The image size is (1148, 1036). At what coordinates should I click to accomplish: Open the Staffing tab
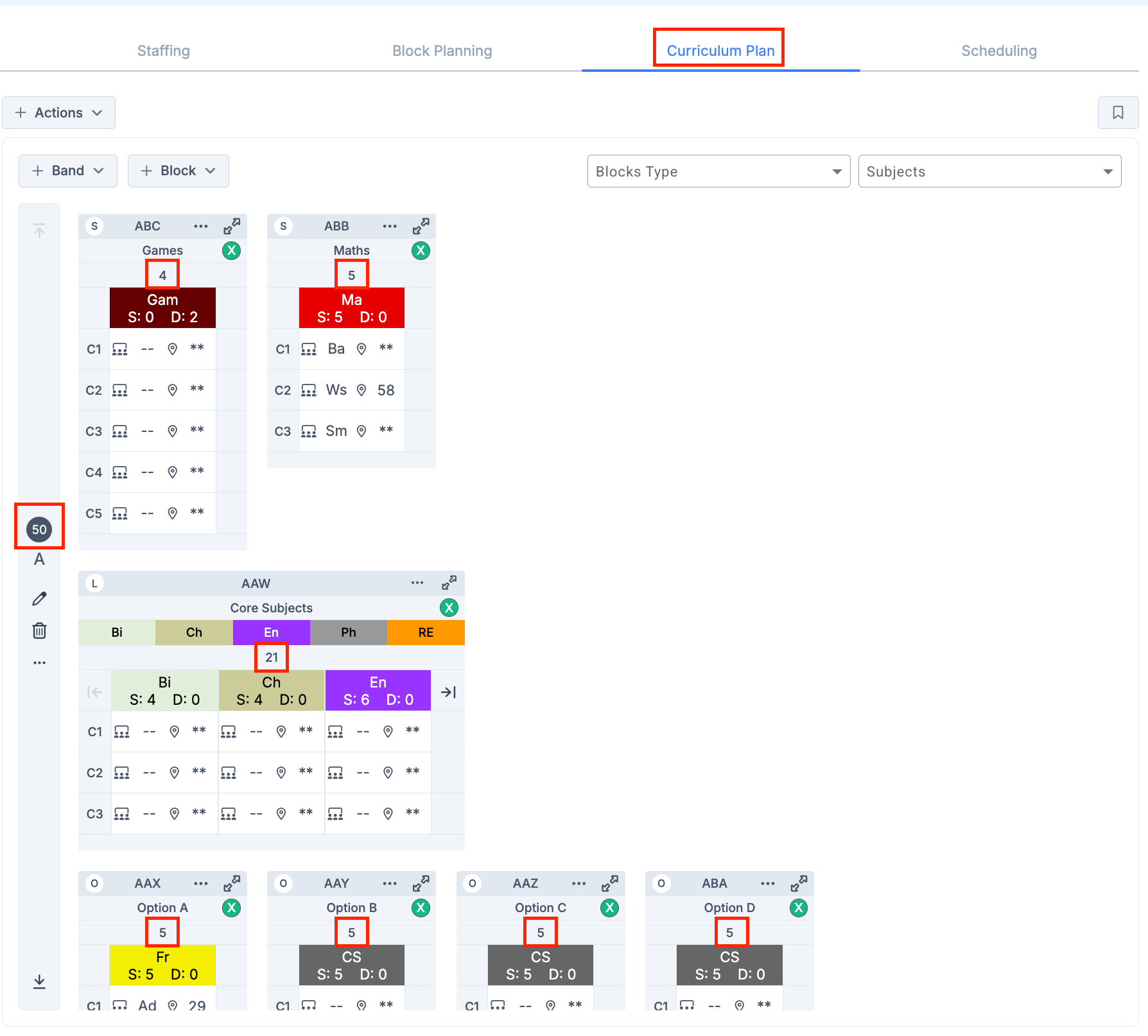(x=163, y=51)
